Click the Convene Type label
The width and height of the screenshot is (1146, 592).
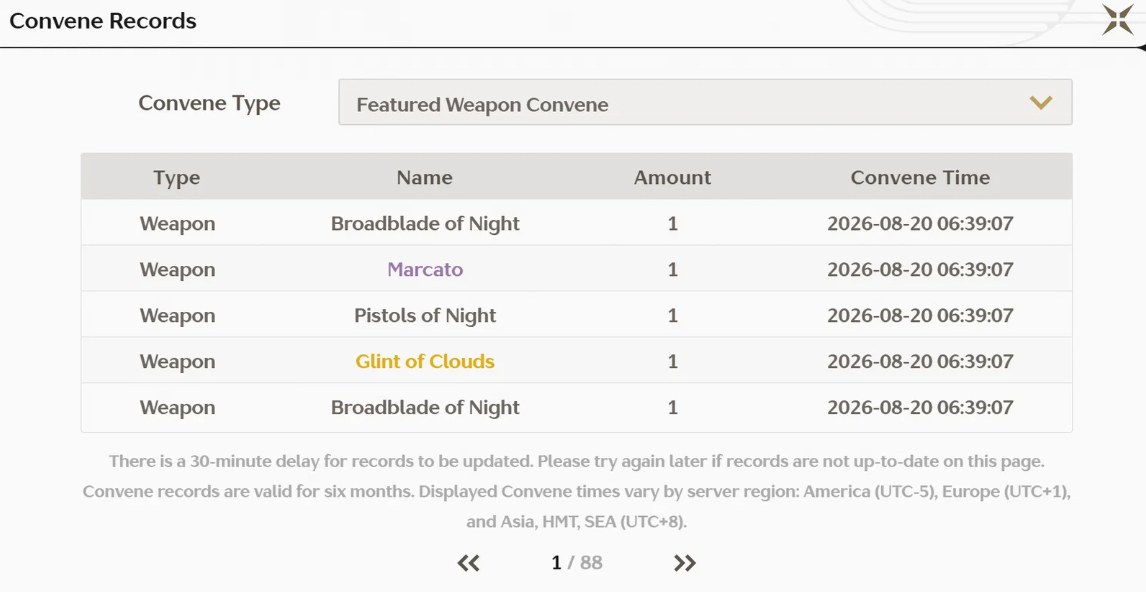210,104
